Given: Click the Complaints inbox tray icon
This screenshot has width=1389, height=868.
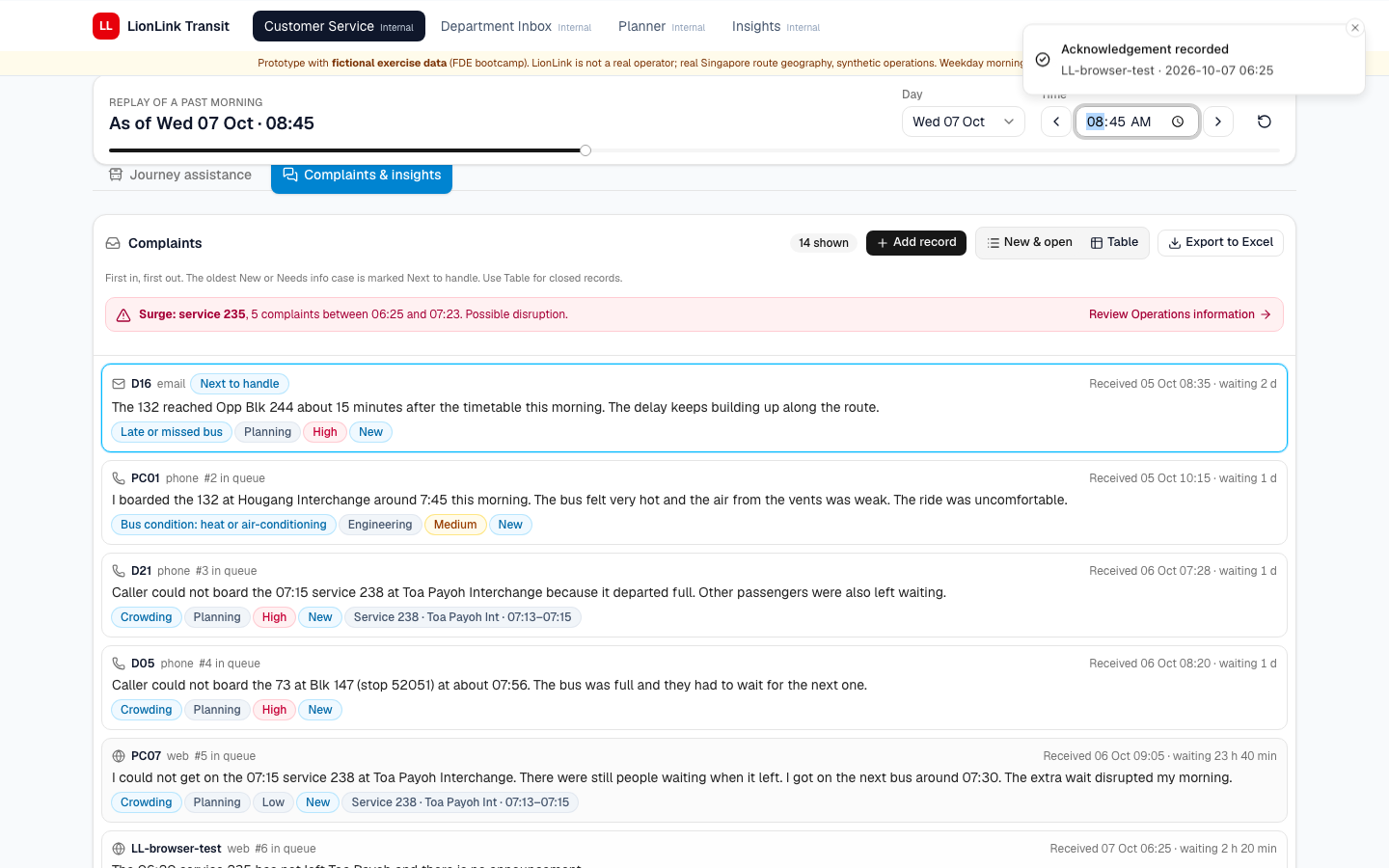Looking at the screenshot, I should pyautogui.click(x=113, y=243).
